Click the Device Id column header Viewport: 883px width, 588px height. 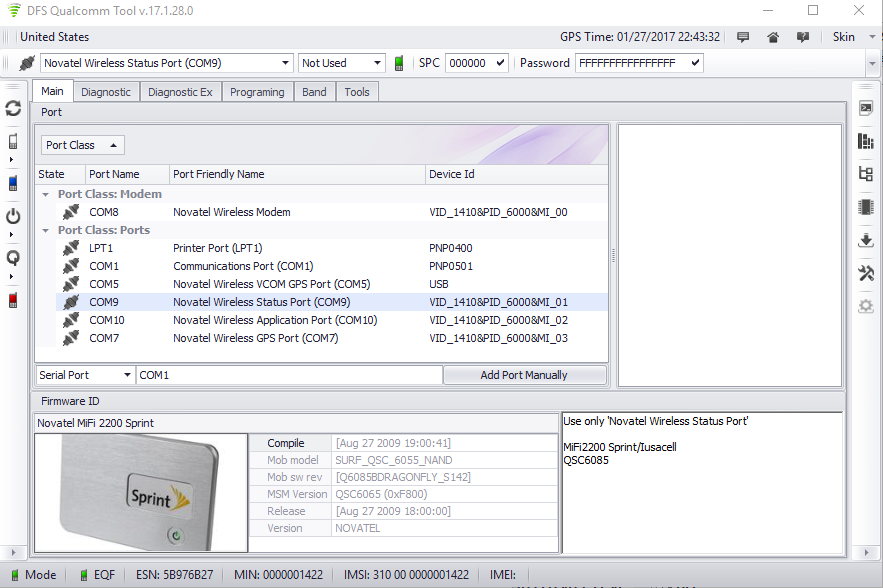click(x=516, y=175)
